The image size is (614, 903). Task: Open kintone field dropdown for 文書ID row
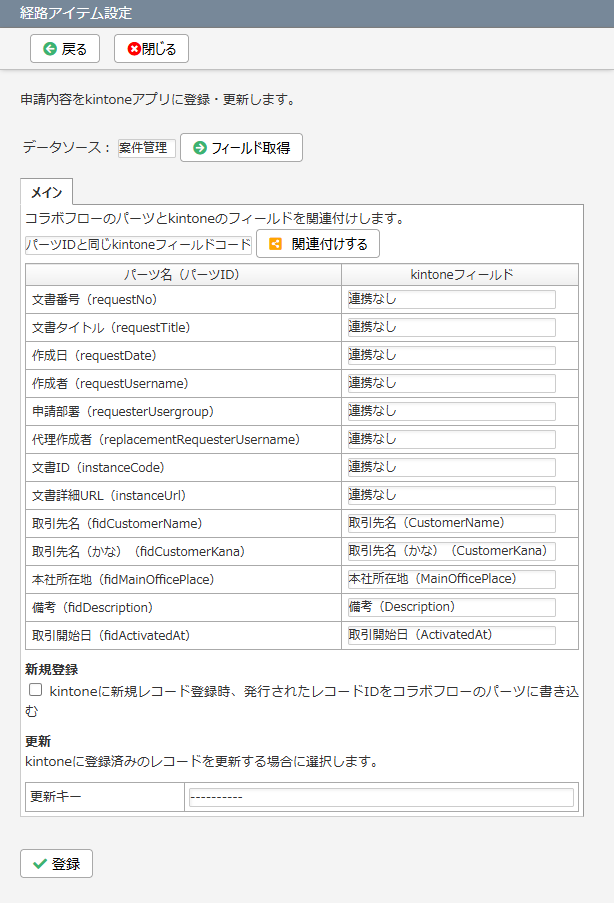(452, 467)
